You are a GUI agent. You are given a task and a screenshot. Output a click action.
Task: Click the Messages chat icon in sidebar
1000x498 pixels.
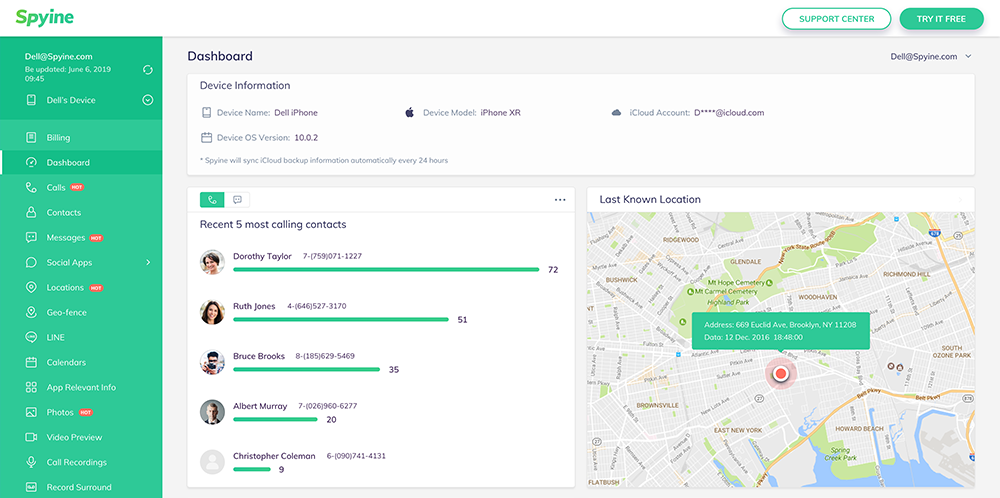[31, 237]
